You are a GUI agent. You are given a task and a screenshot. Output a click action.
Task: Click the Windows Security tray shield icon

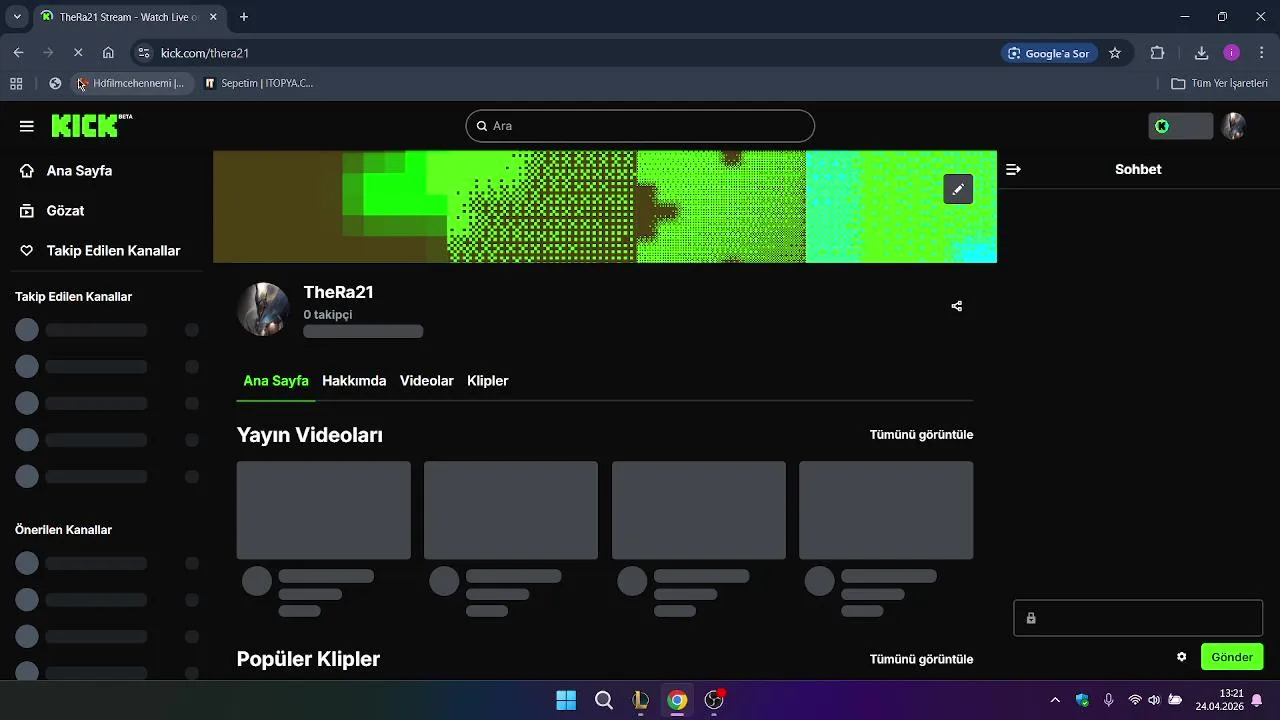tap(1082, 700)
